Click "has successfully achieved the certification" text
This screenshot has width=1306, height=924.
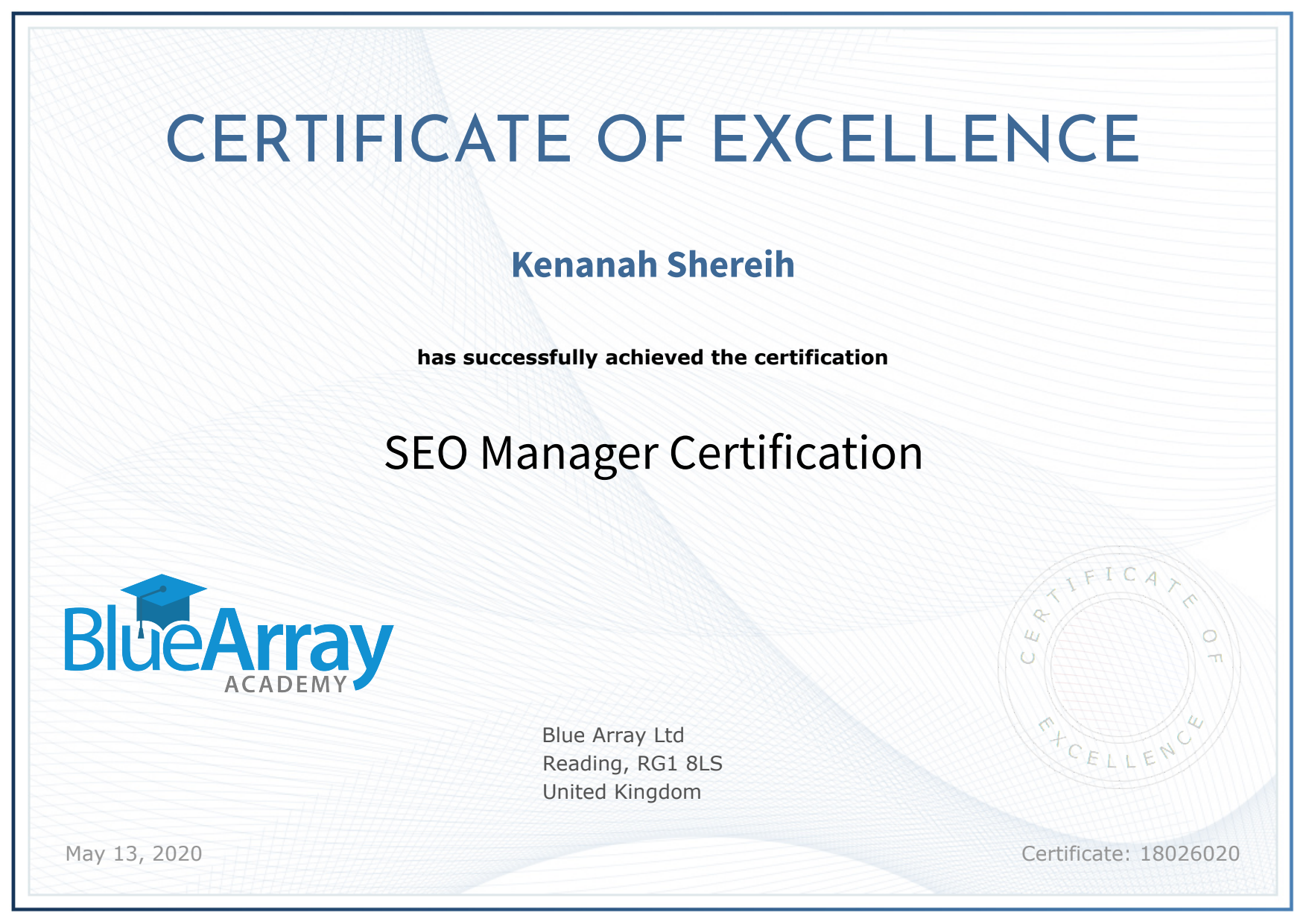[653, 358]
